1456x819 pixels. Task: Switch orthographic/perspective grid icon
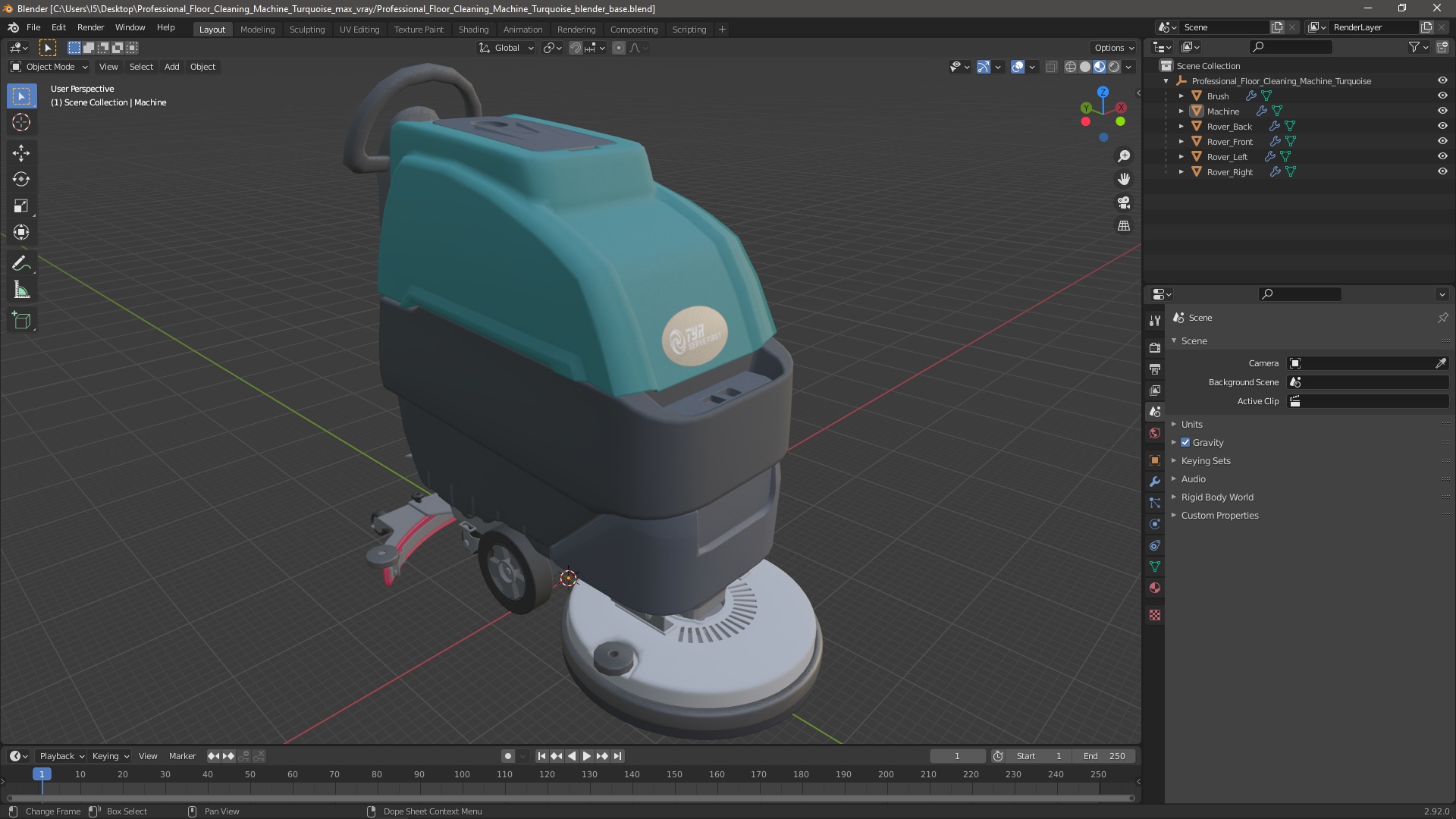pos(1124,226)
